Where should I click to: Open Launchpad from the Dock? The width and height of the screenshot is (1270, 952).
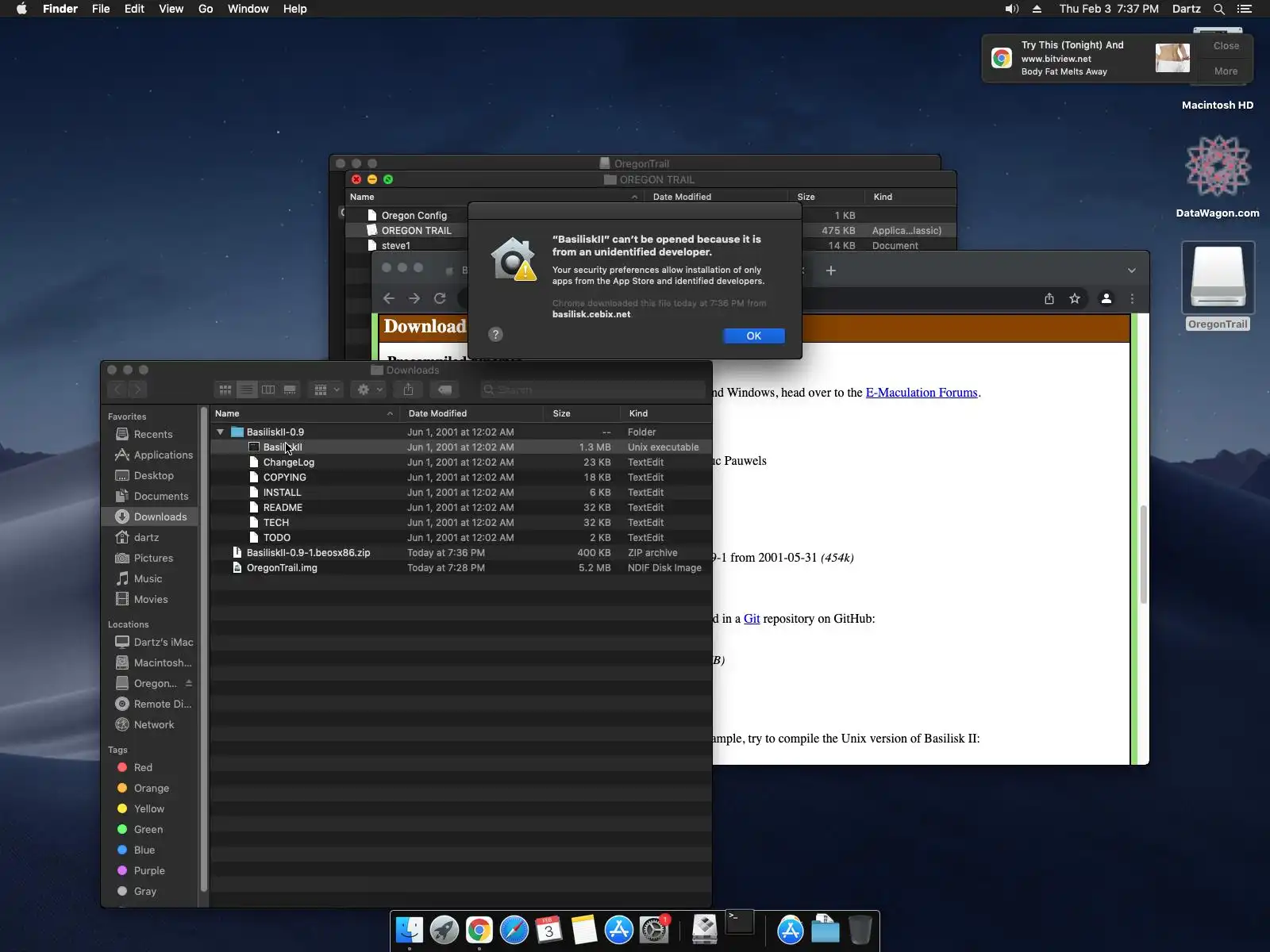click(x=444, y=930)
